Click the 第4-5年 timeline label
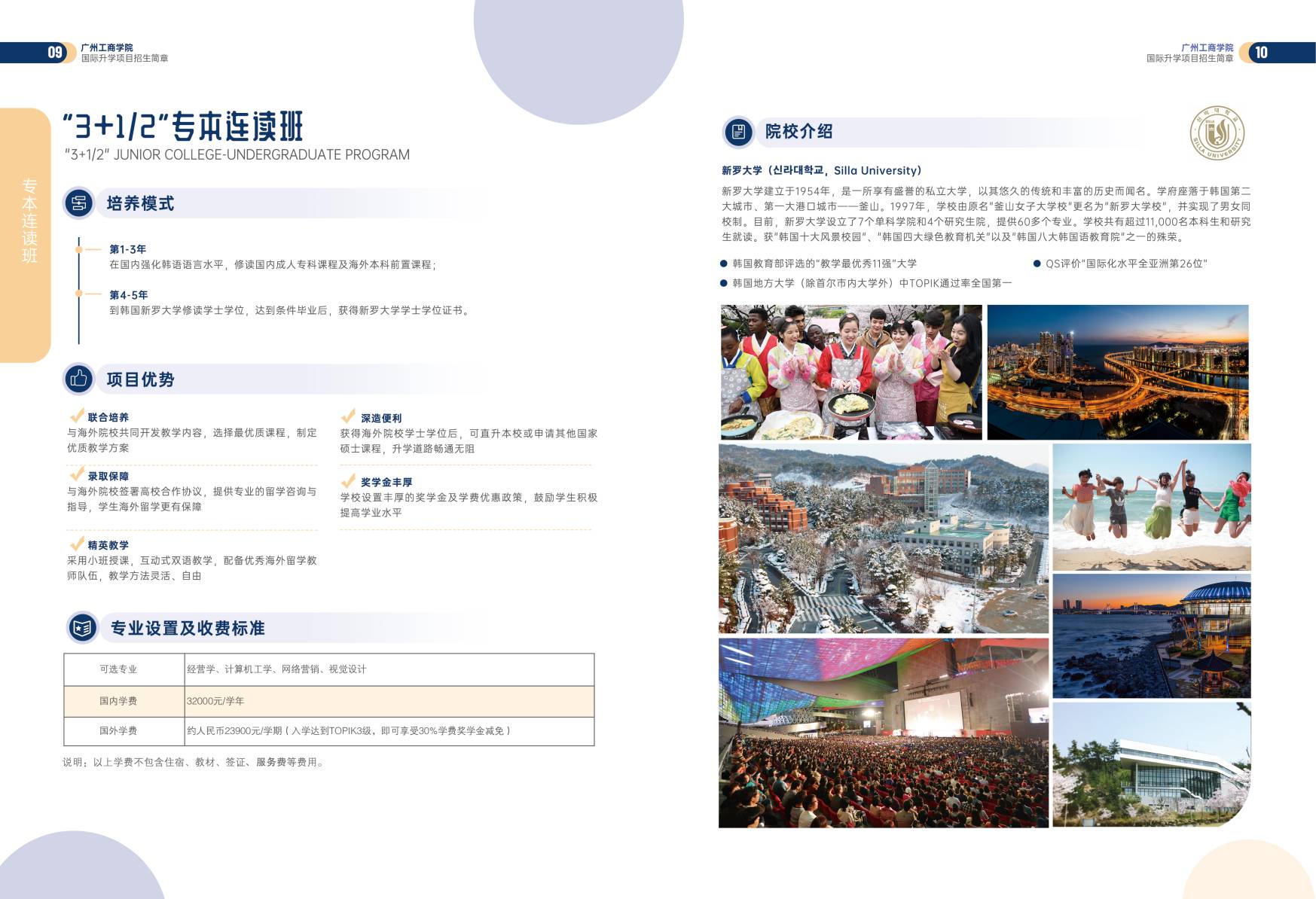The width and height of the screenshot is (1316, 899). coord(129,295)
